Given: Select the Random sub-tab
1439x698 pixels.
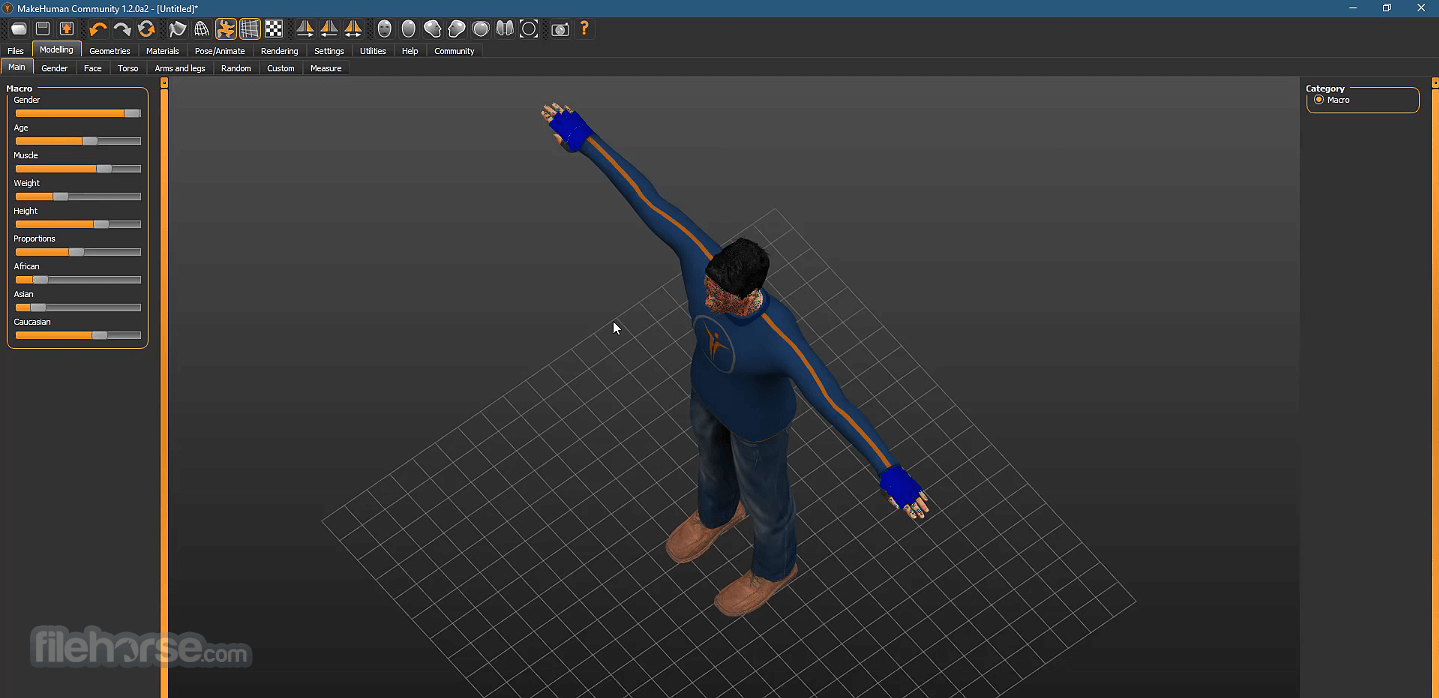Looking at the screenshot, I should (236, 68).
